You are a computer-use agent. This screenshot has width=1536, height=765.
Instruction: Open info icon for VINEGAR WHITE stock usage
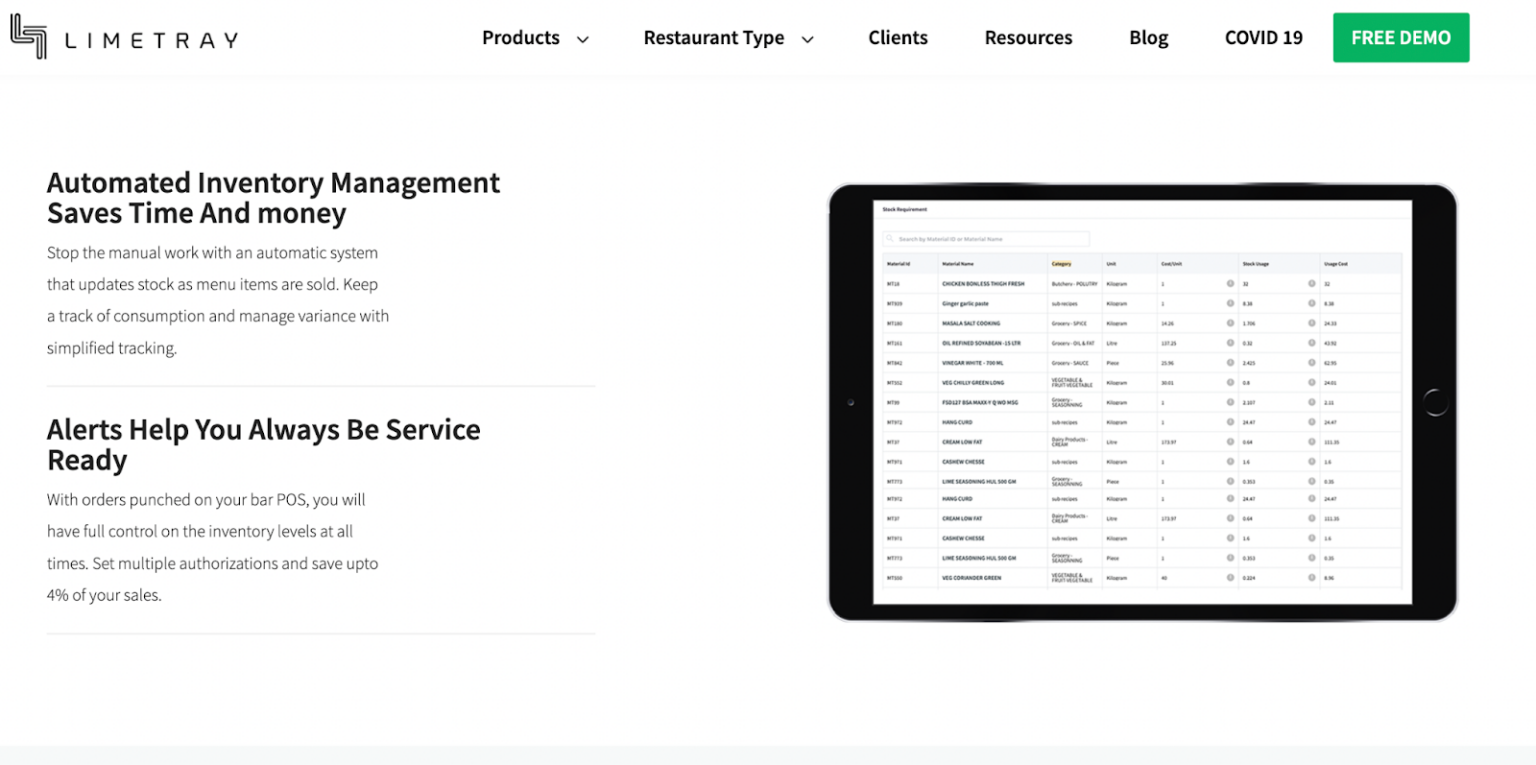[1311, 363]
